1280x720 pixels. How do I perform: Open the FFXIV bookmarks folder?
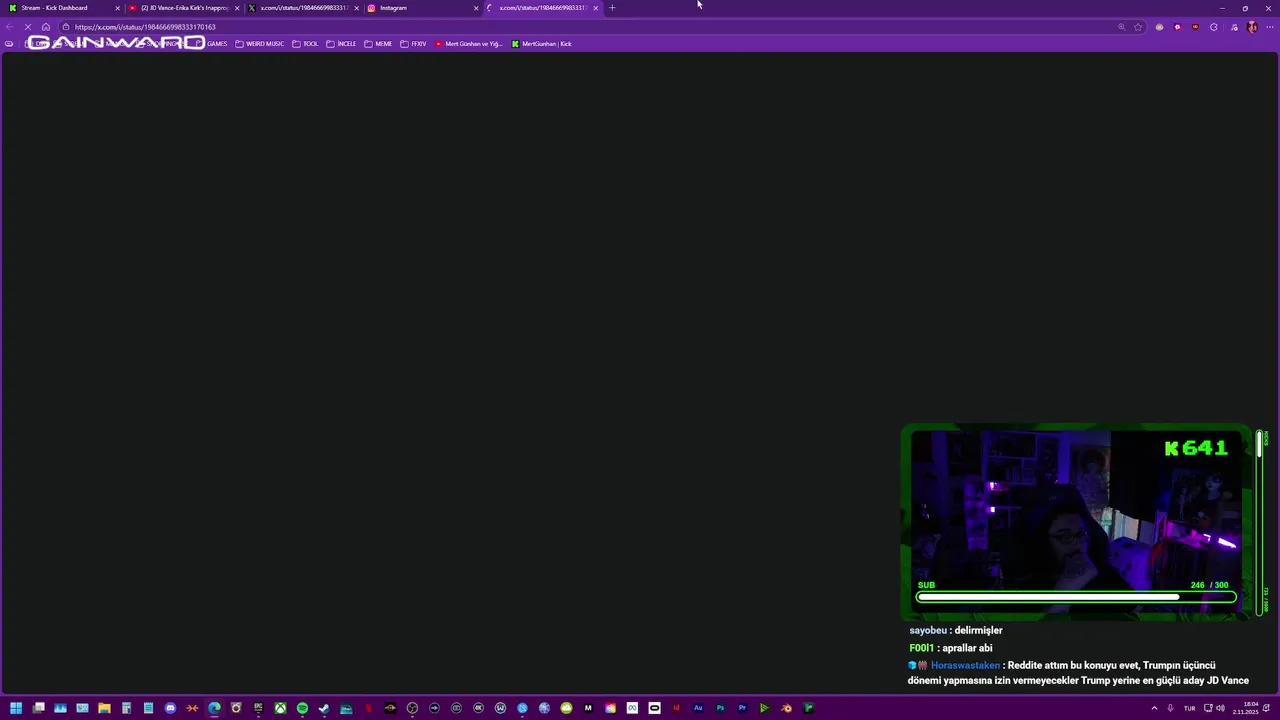click(x=413, y=44)
